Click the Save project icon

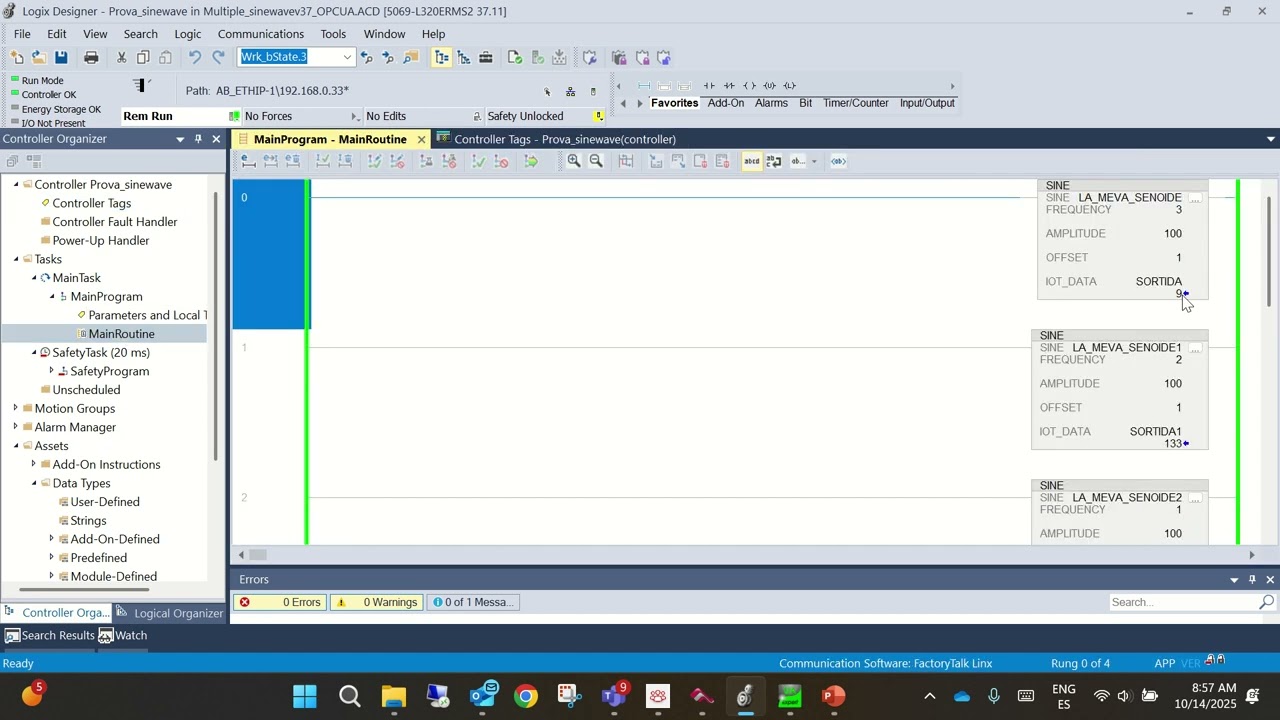point(61,57)
